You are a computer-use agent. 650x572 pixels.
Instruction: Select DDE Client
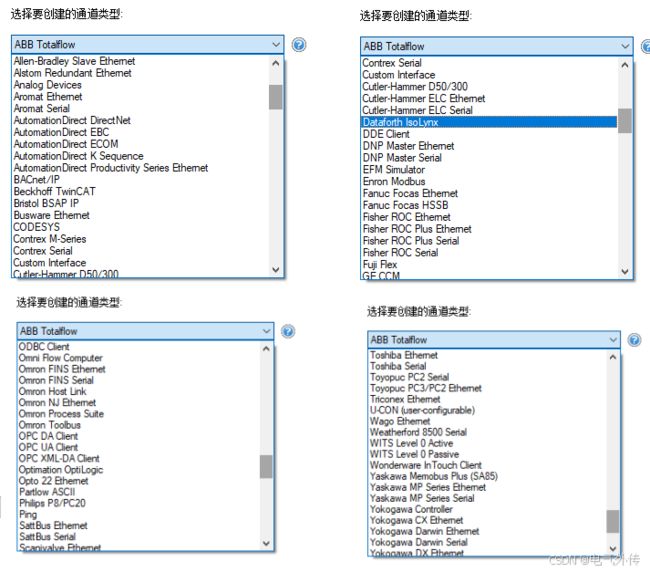(386, 134)
